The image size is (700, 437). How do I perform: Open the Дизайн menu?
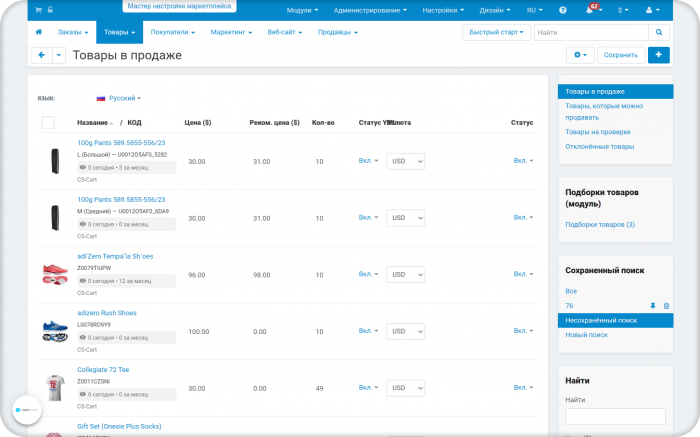tap(495, 10)
